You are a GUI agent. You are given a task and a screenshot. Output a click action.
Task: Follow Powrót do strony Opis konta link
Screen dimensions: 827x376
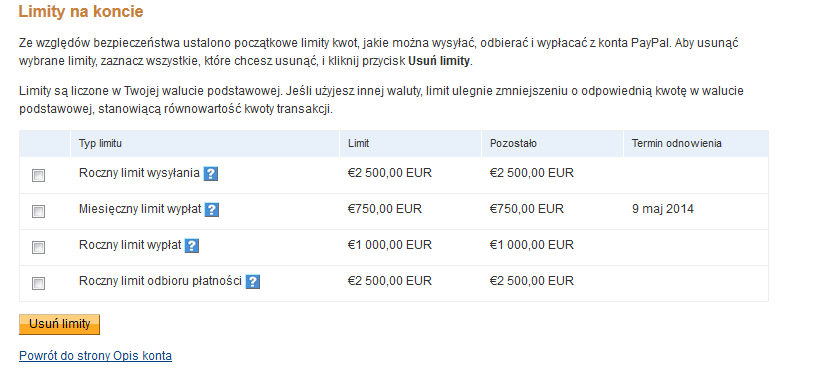pos(95,355)
